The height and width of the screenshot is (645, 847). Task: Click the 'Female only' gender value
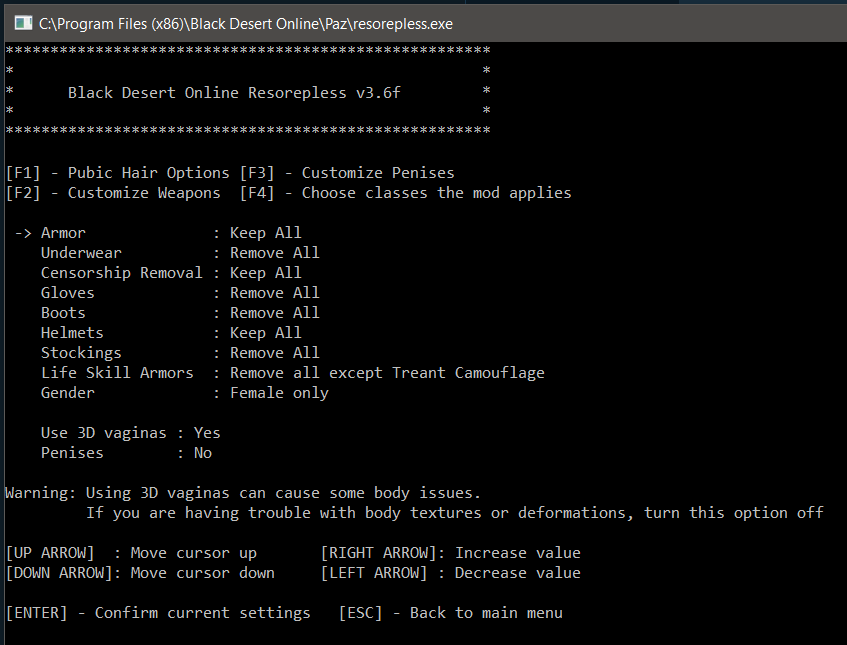coord(279,393)
